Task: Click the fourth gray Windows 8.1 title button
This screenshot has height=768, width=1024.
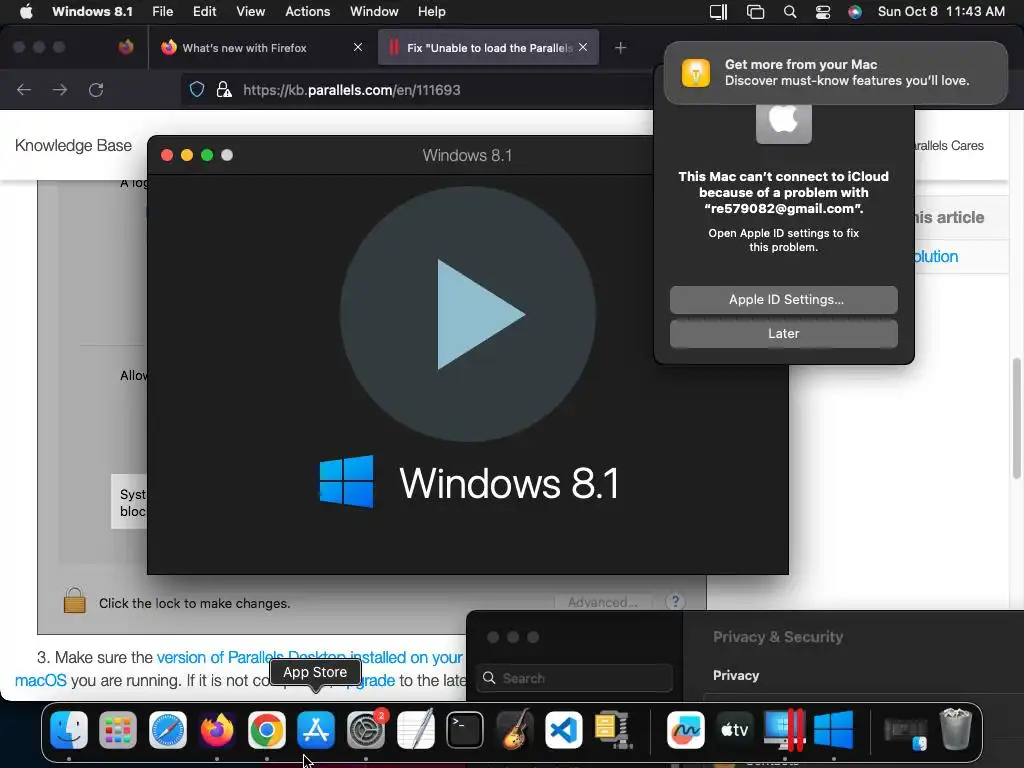Action: tap(227, 155)
